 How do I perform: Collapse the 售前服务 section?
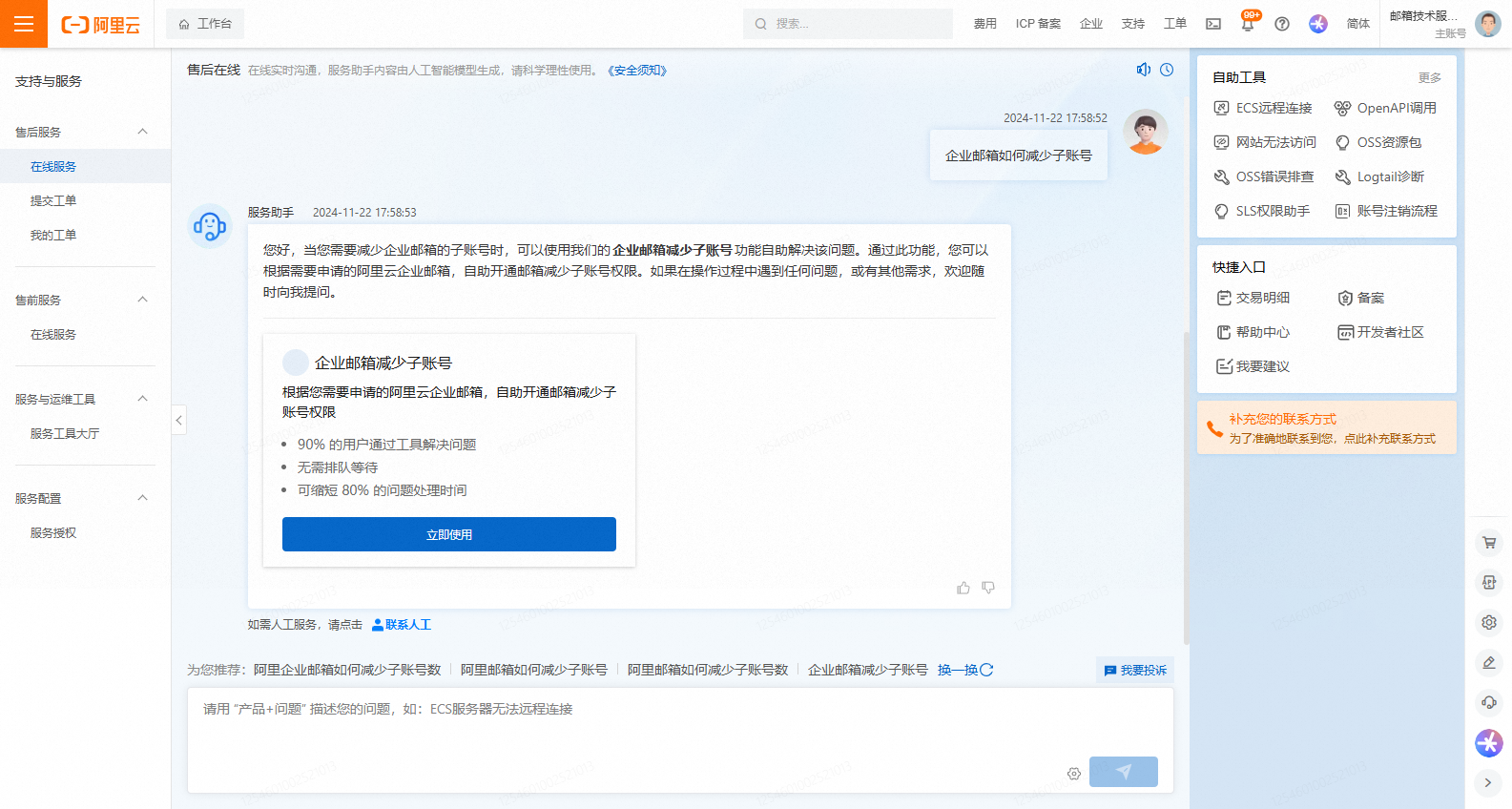point(143,300)
